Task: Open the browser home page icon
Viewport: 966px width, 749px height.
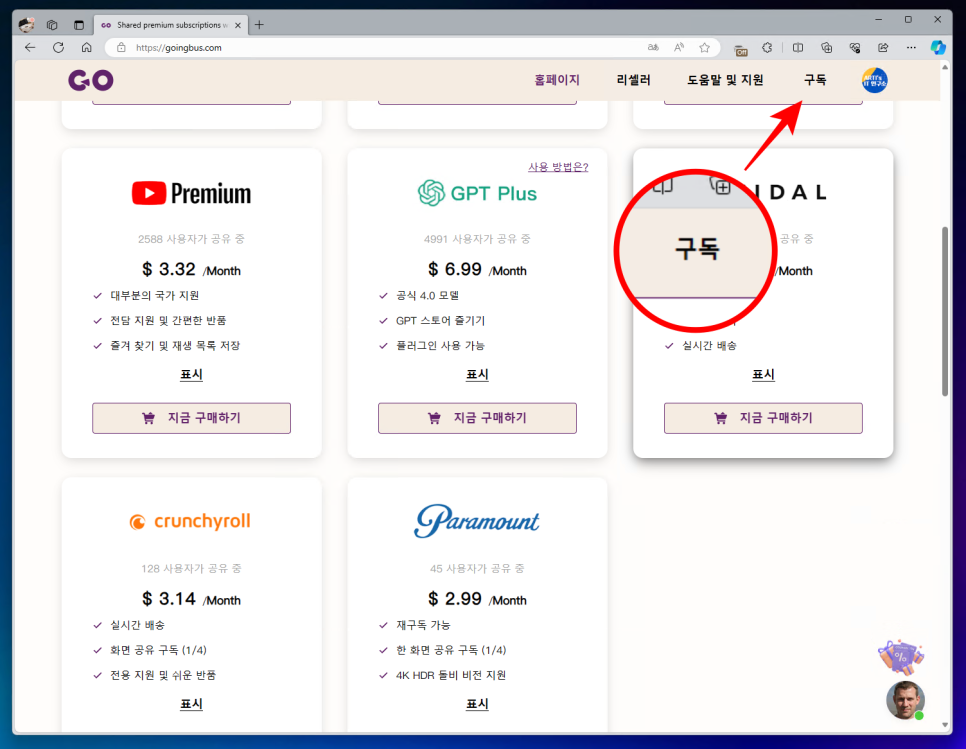Action: point(87,47)
